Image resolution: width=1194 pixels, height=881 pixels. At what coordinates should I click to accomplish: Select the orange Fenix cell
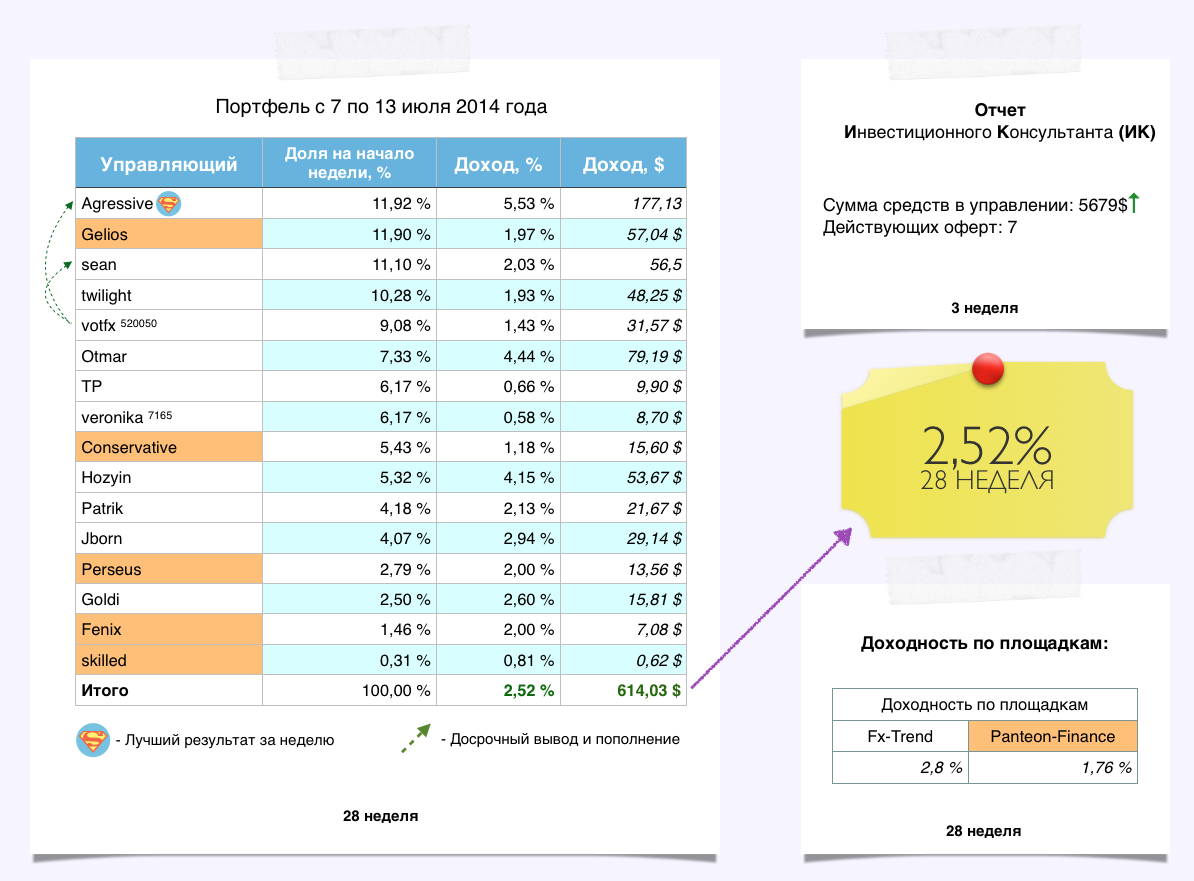pyautogui.click(x=169, y=630)
